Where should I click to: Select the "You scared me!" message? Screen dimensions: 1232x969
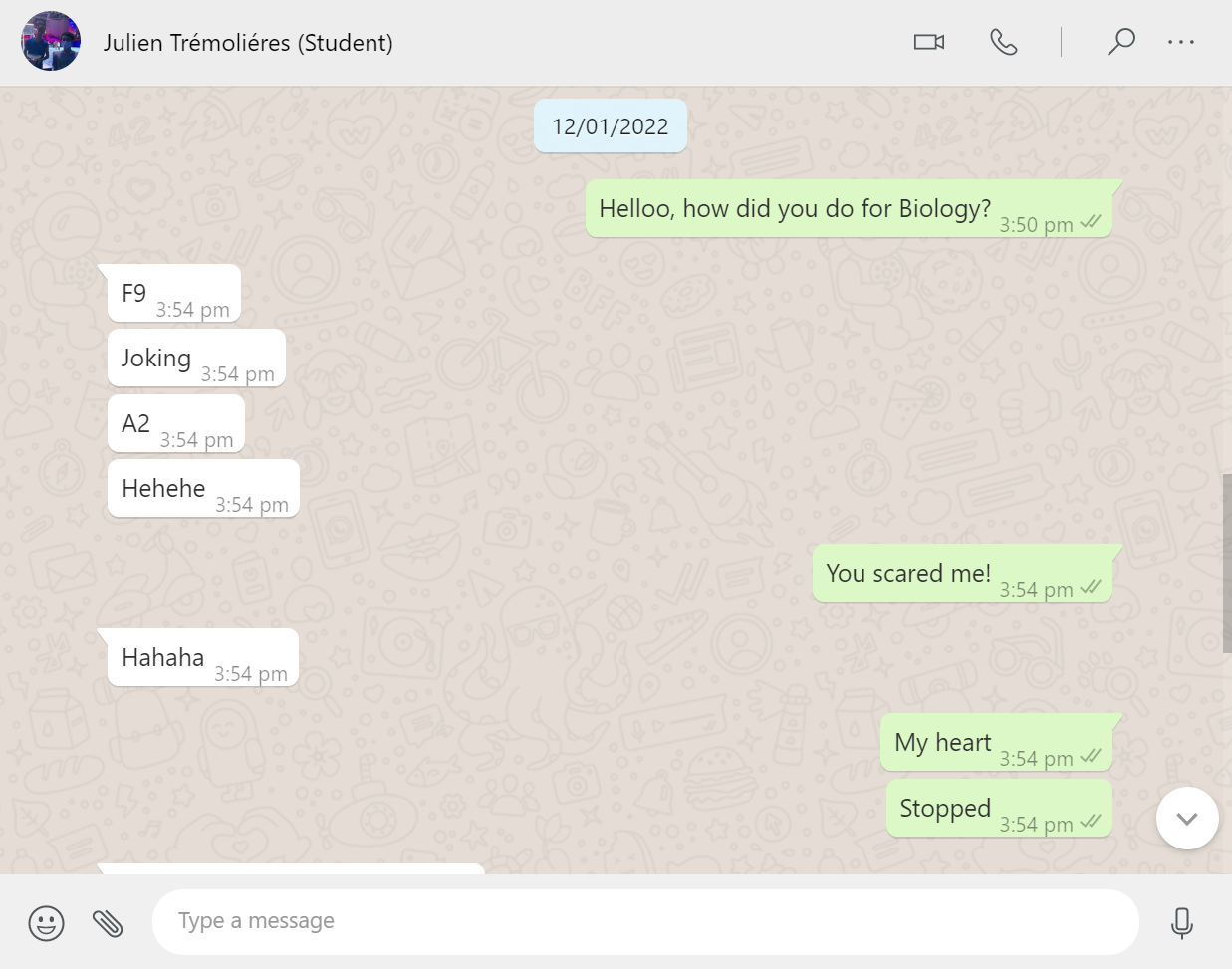pyautogui.click(x=907, y=574)
